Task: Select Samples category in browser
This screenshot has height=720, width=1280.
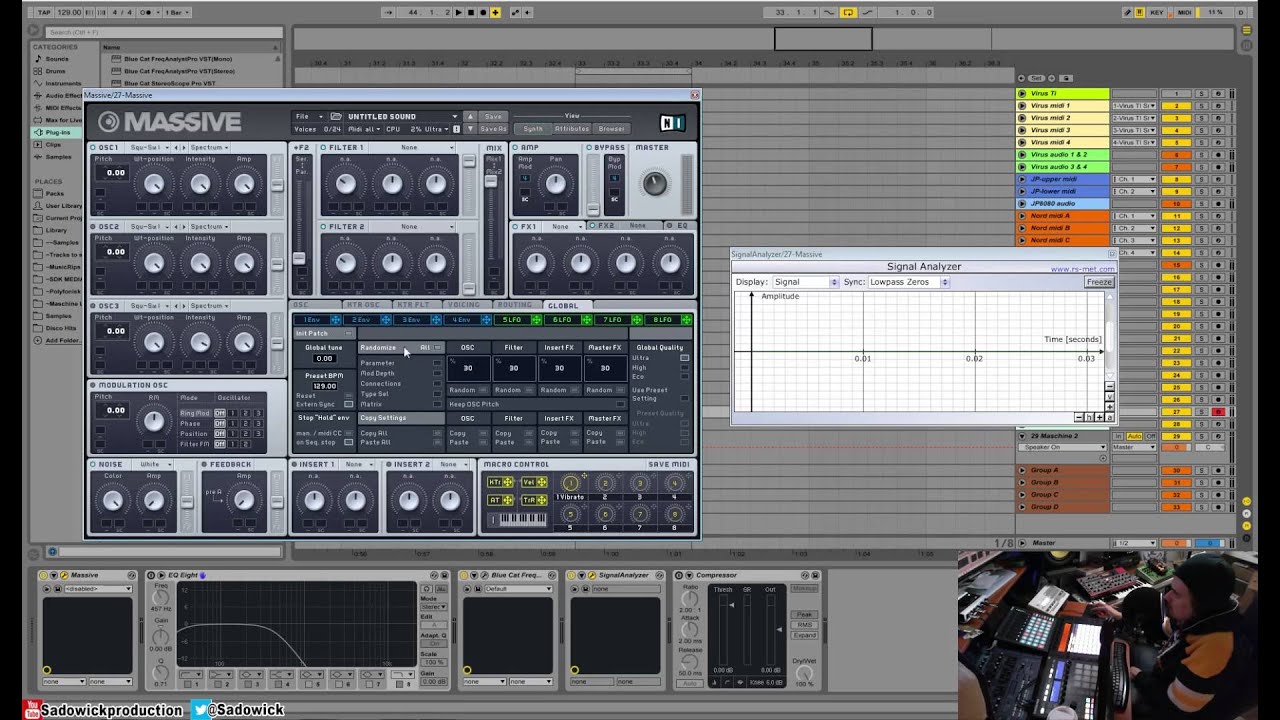Action: (x=57, y=156)
